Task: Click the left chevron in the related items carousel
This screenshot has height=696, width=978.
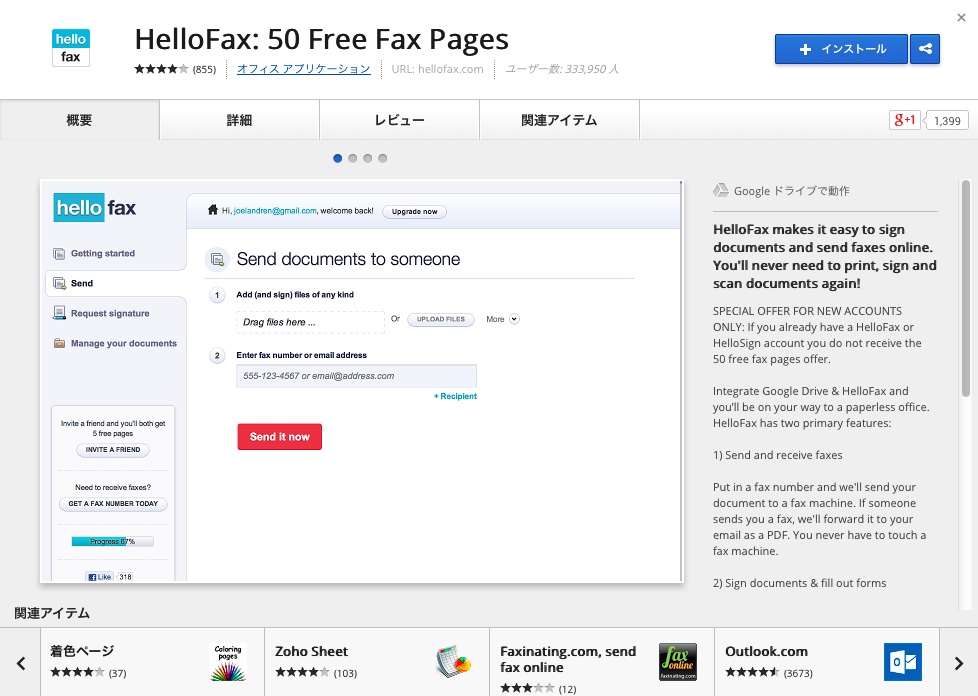Action: pos(20,662)
